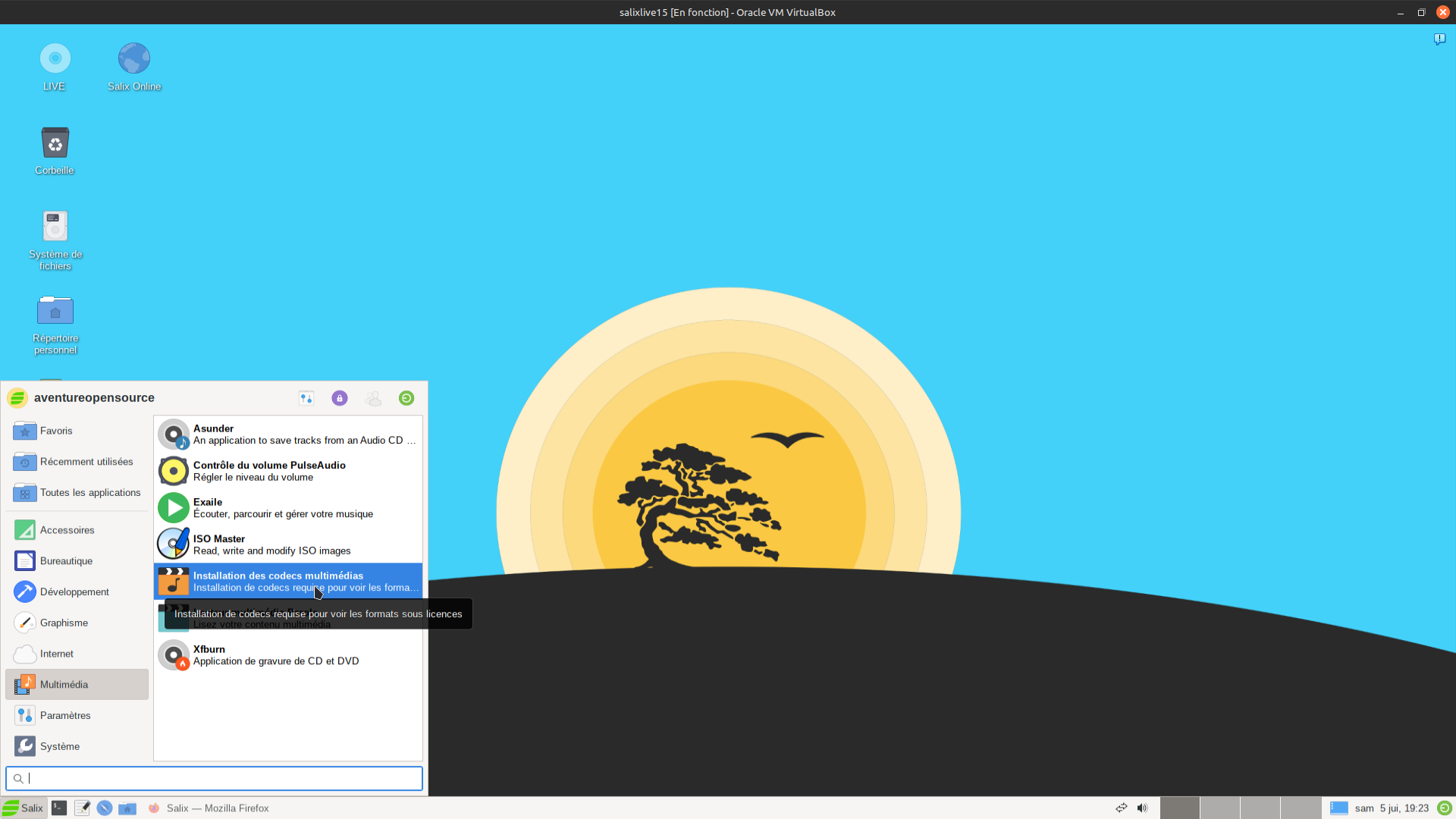Click the green log out icon in menu header

click(406, 398)
